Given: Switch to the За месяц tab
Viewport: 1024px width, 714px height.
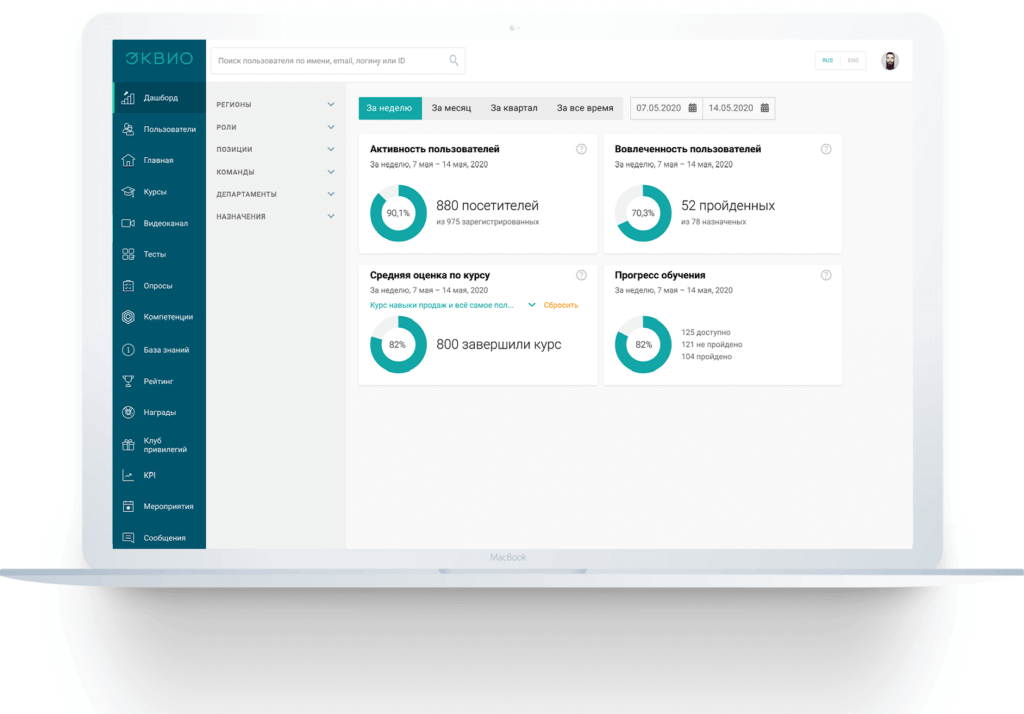Looking at the screenshot, I should [x=451, y=108].
